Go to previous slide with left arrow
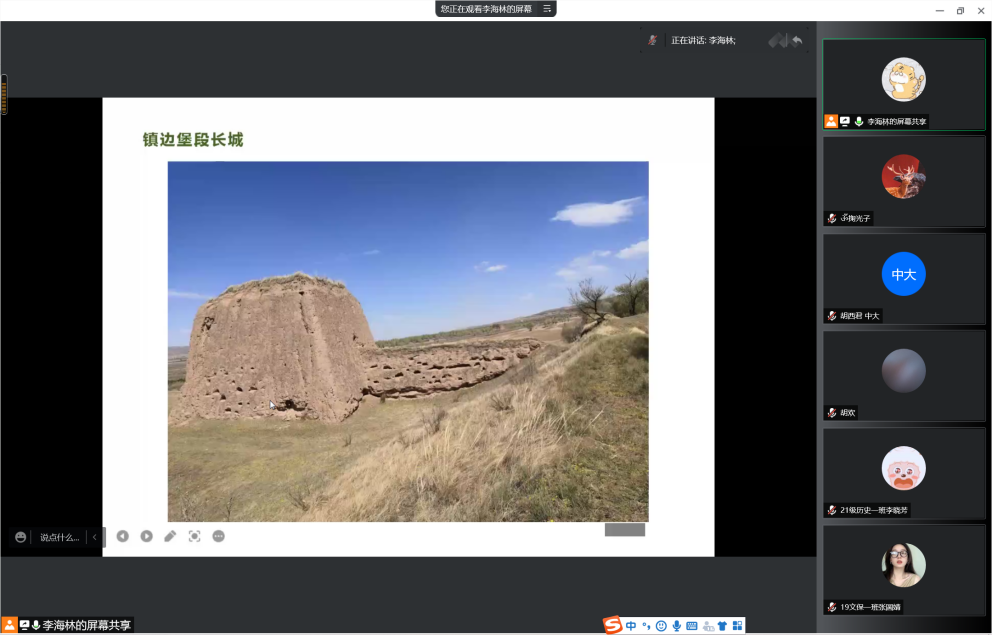992x635 pixels. (122, 536)
